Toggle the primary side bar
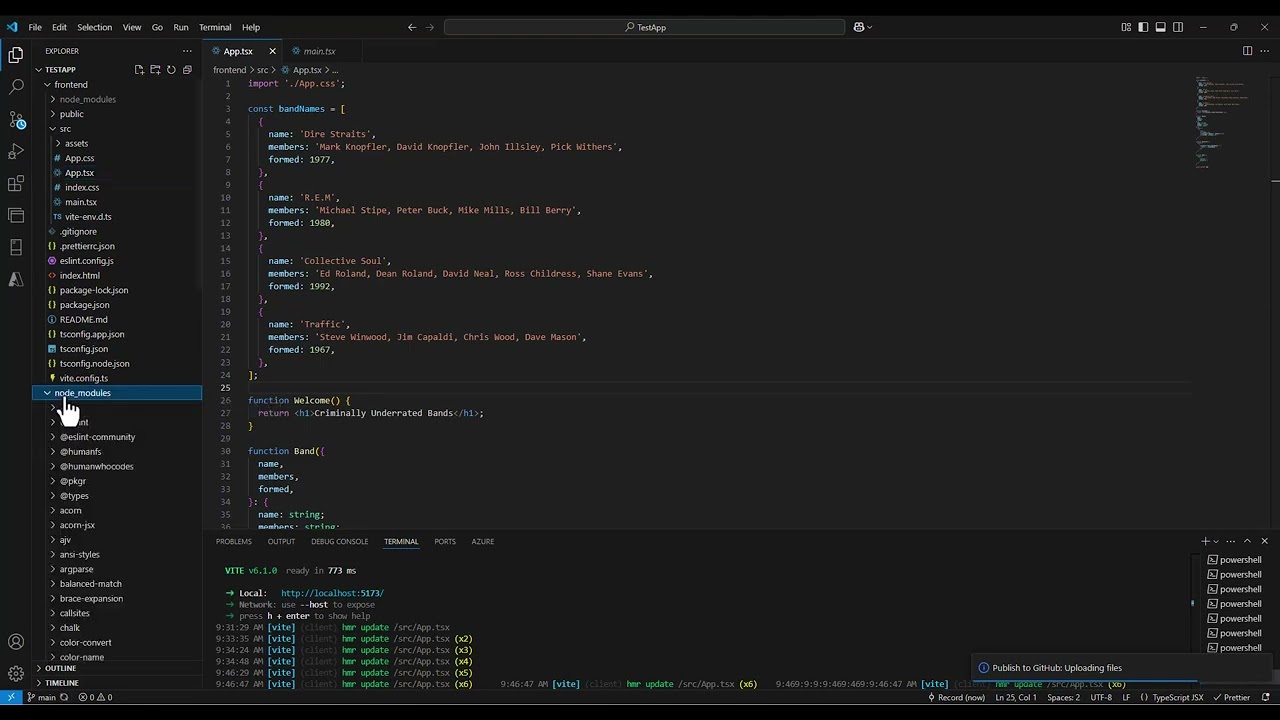 (x=1143, y=27)
